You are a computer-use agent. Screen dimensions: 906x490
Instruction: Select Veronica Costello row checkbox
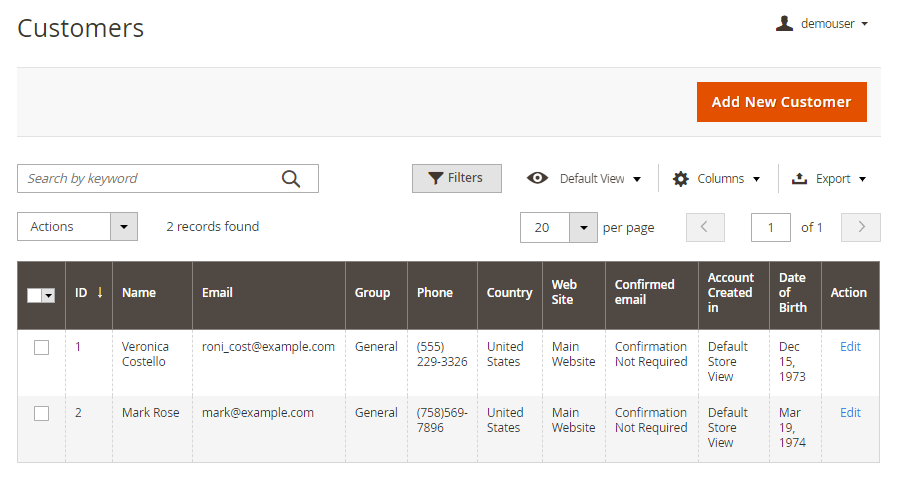coord(41,347)
